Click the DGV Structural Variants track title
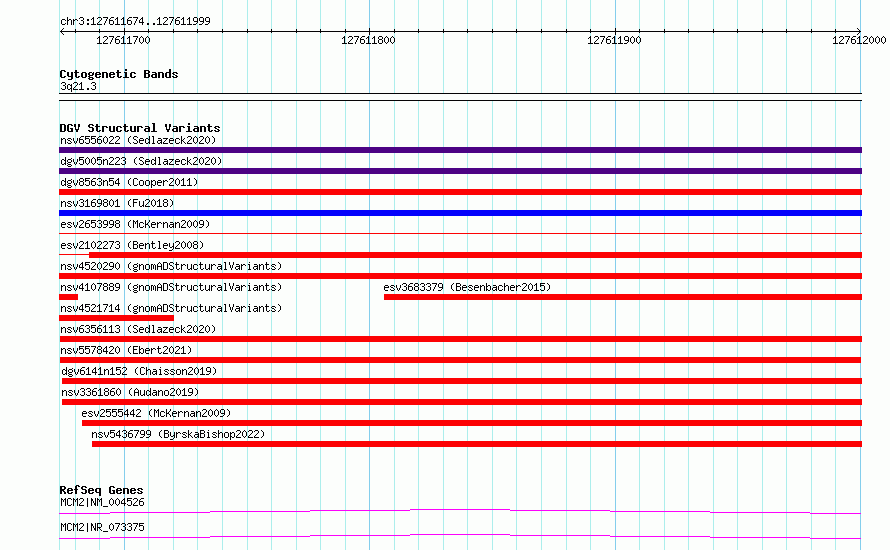This screenshot has width=890, height=550. [140, 128]
